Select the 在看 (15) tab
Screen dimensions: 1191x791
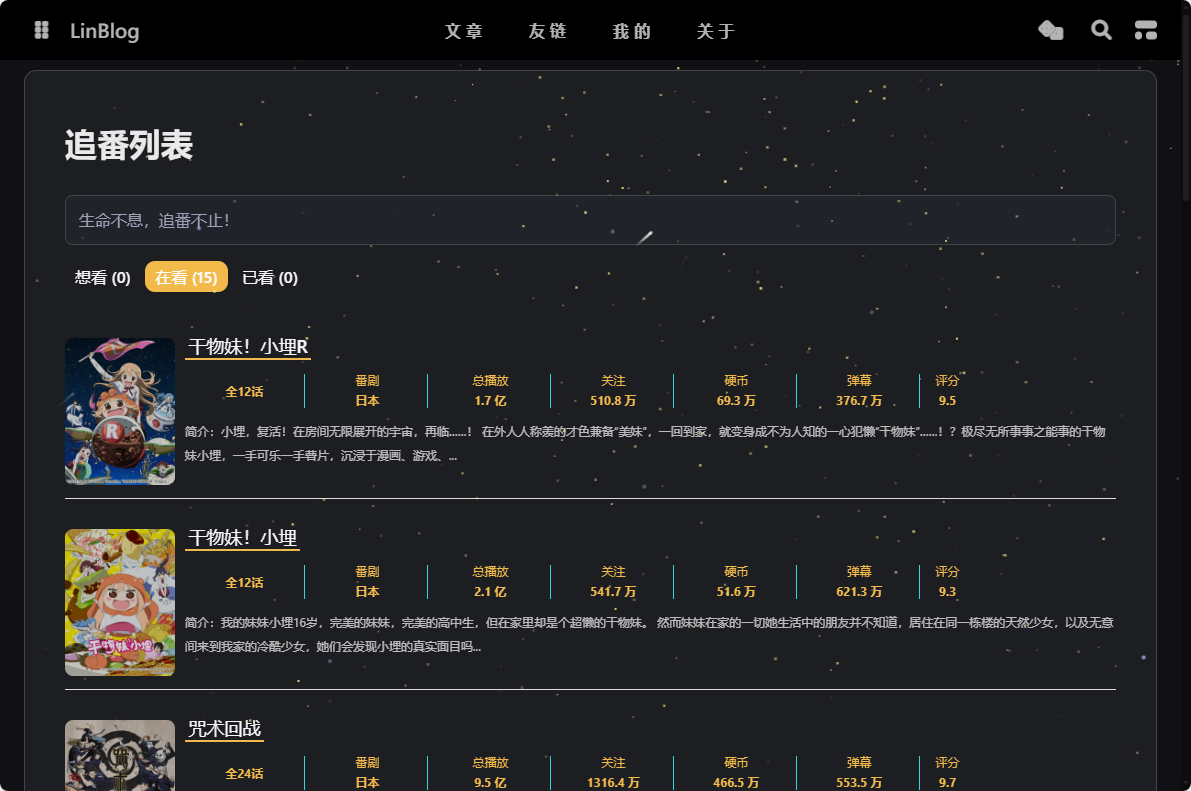[x=186, y=277]
